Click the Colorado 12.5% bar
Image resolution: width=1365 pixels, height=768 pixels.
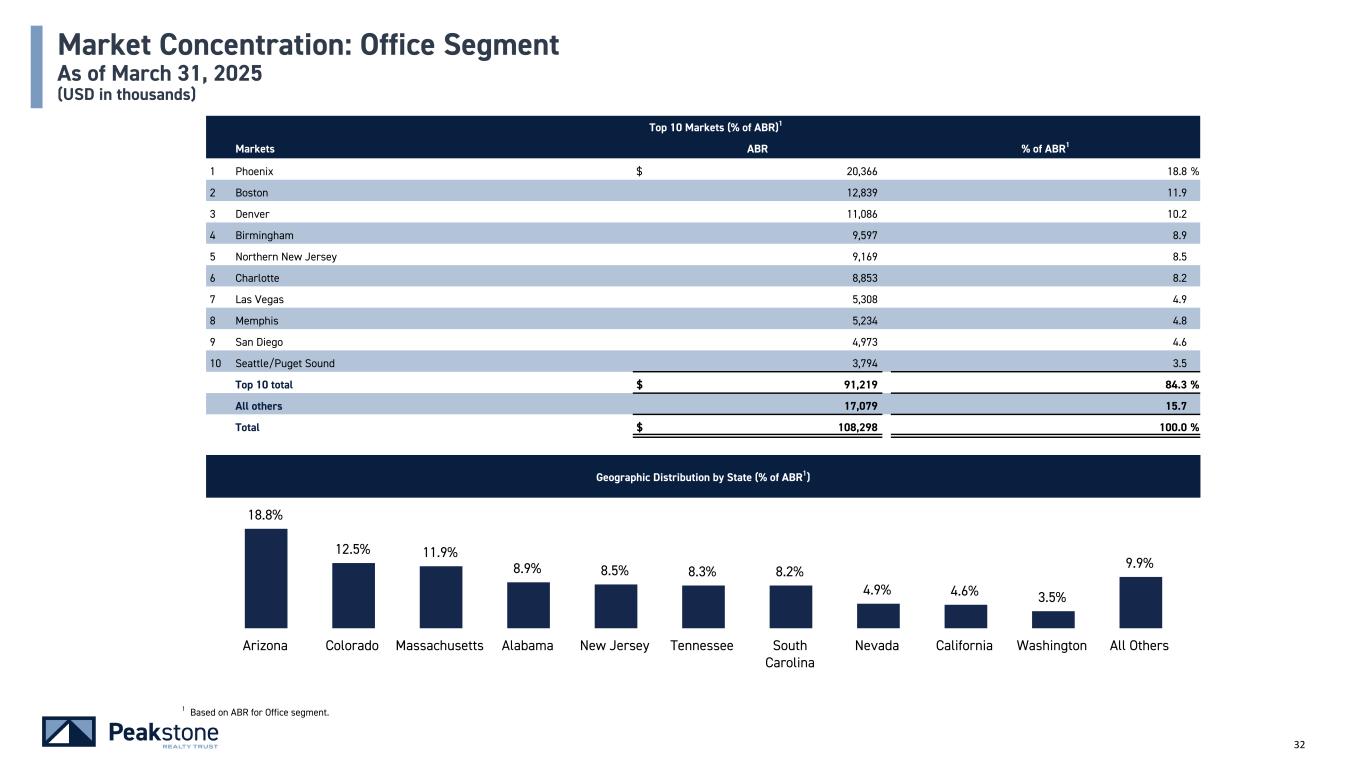coord(353,595)
